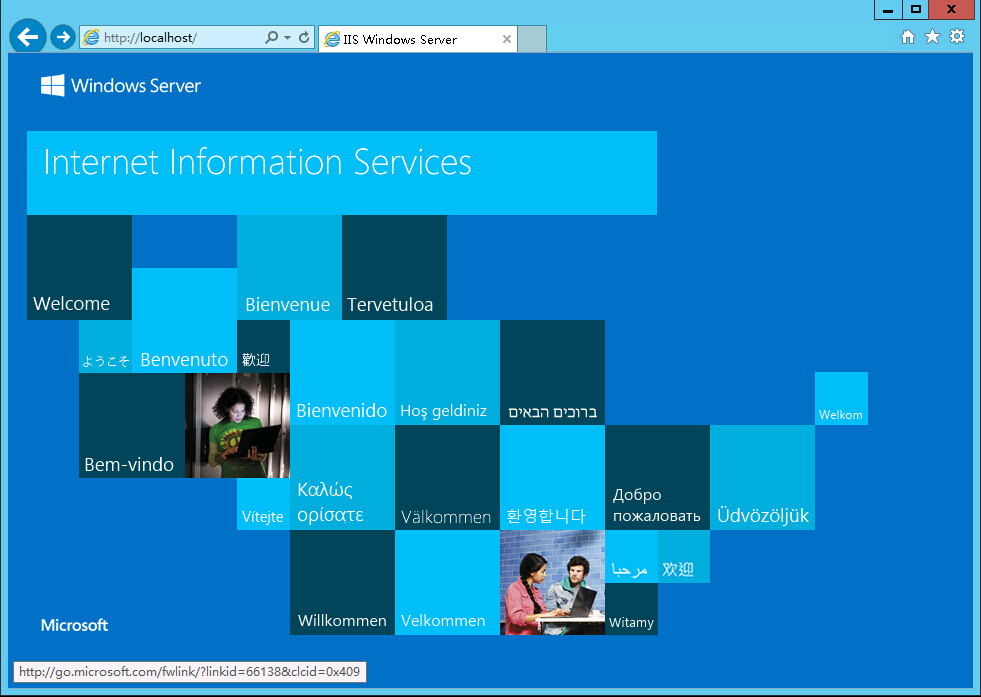Click the Welkom tile
Viewport: 981px width, 697px height.
click(841, 399)
